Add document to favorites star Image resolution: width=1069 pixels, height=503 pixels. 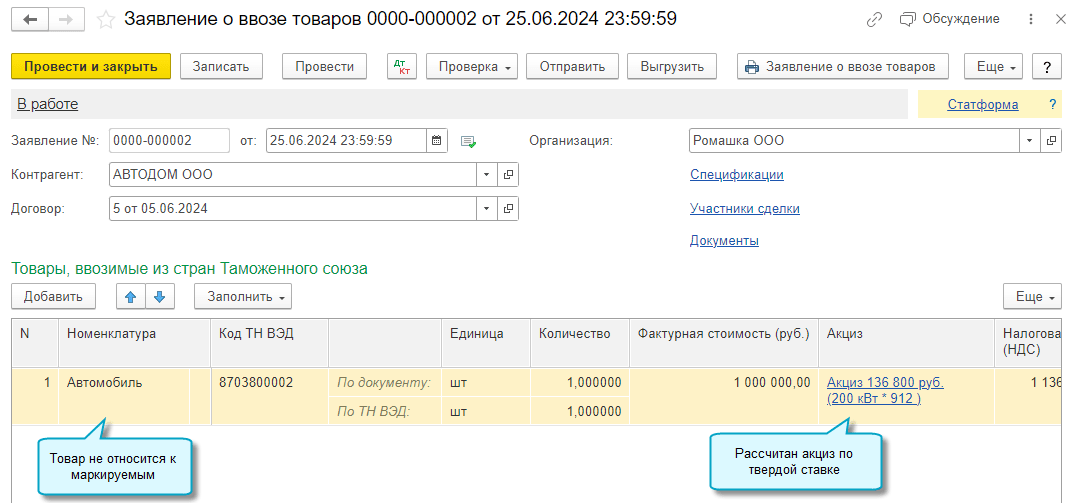coord(105,19)
